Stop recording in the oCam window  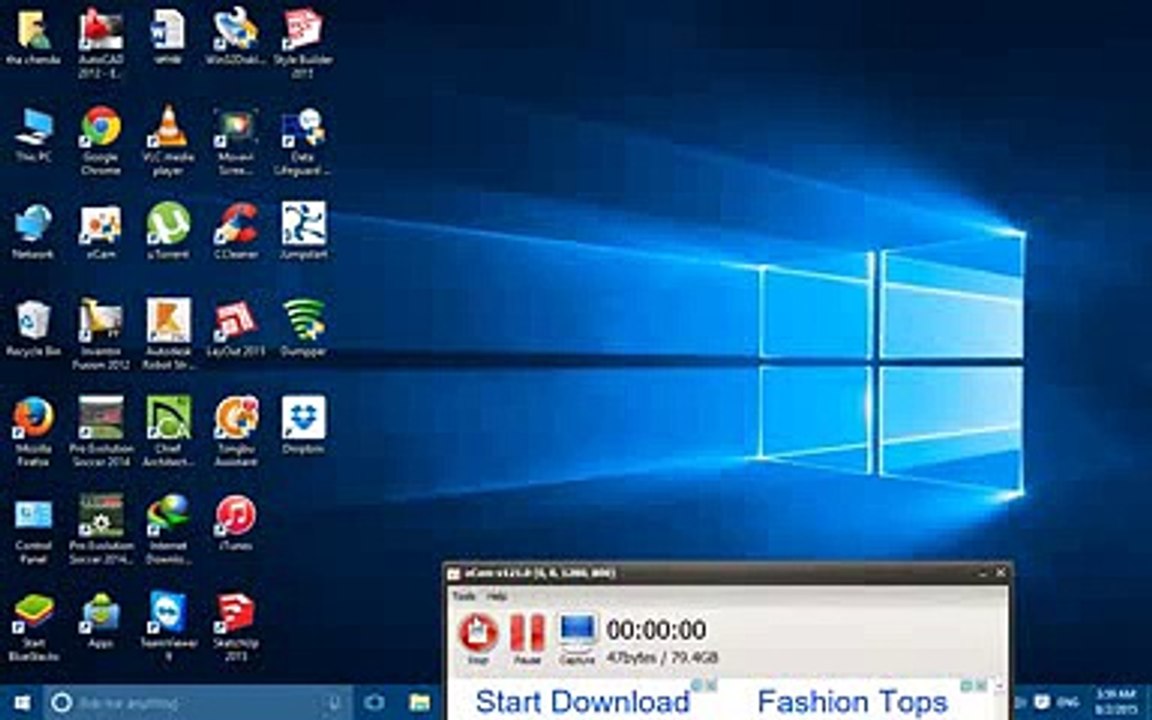tap(478, 638)
